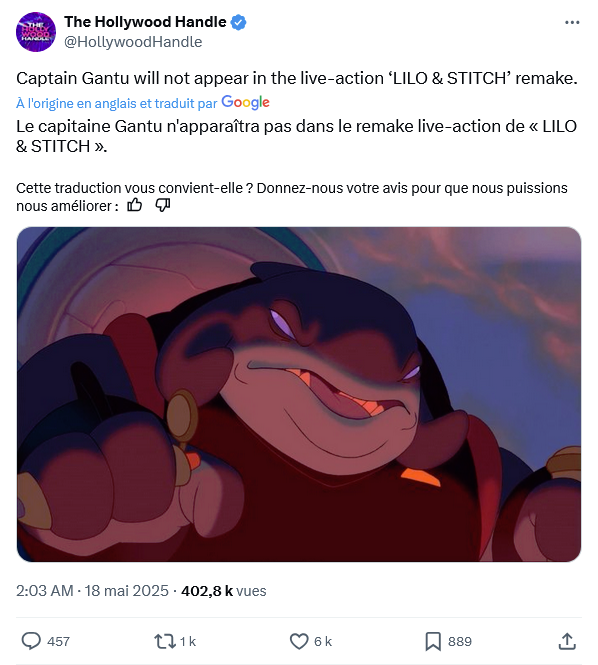Click the share upload icon

[567, 641]
